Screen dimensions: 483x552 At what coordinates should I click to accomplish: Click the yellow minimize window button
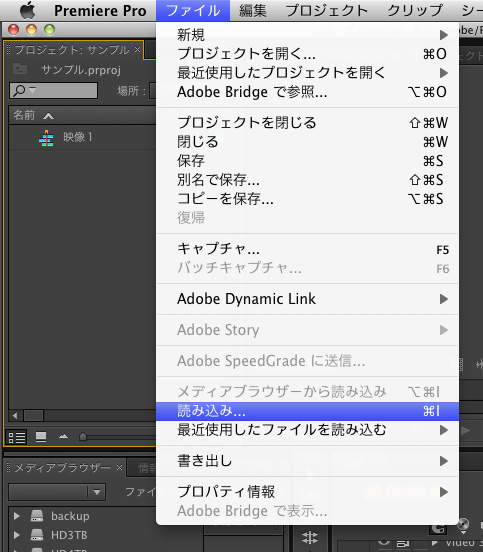point(32,30)
